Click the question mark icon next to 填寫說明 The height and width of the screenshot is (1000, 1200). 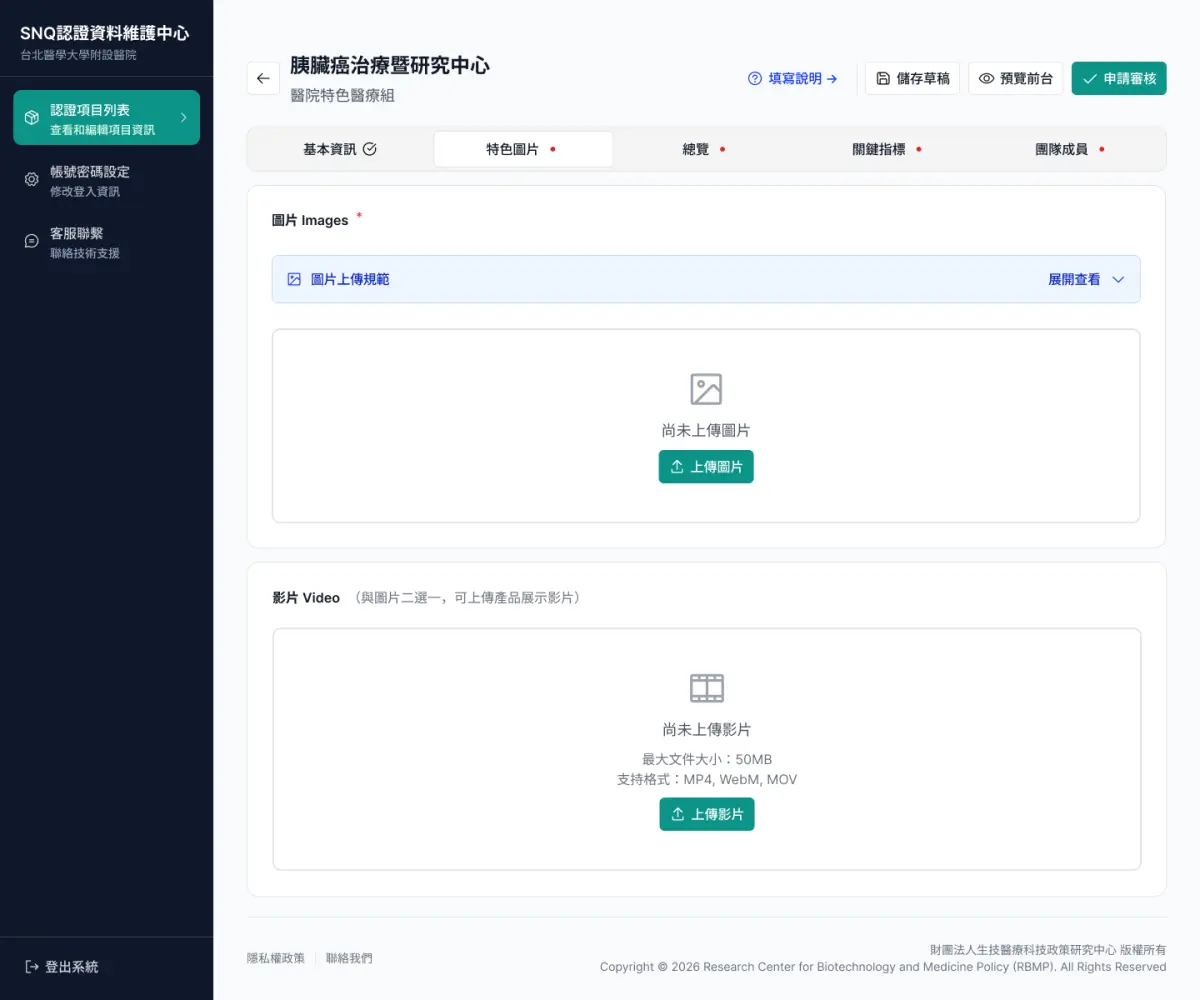(754, 78)
